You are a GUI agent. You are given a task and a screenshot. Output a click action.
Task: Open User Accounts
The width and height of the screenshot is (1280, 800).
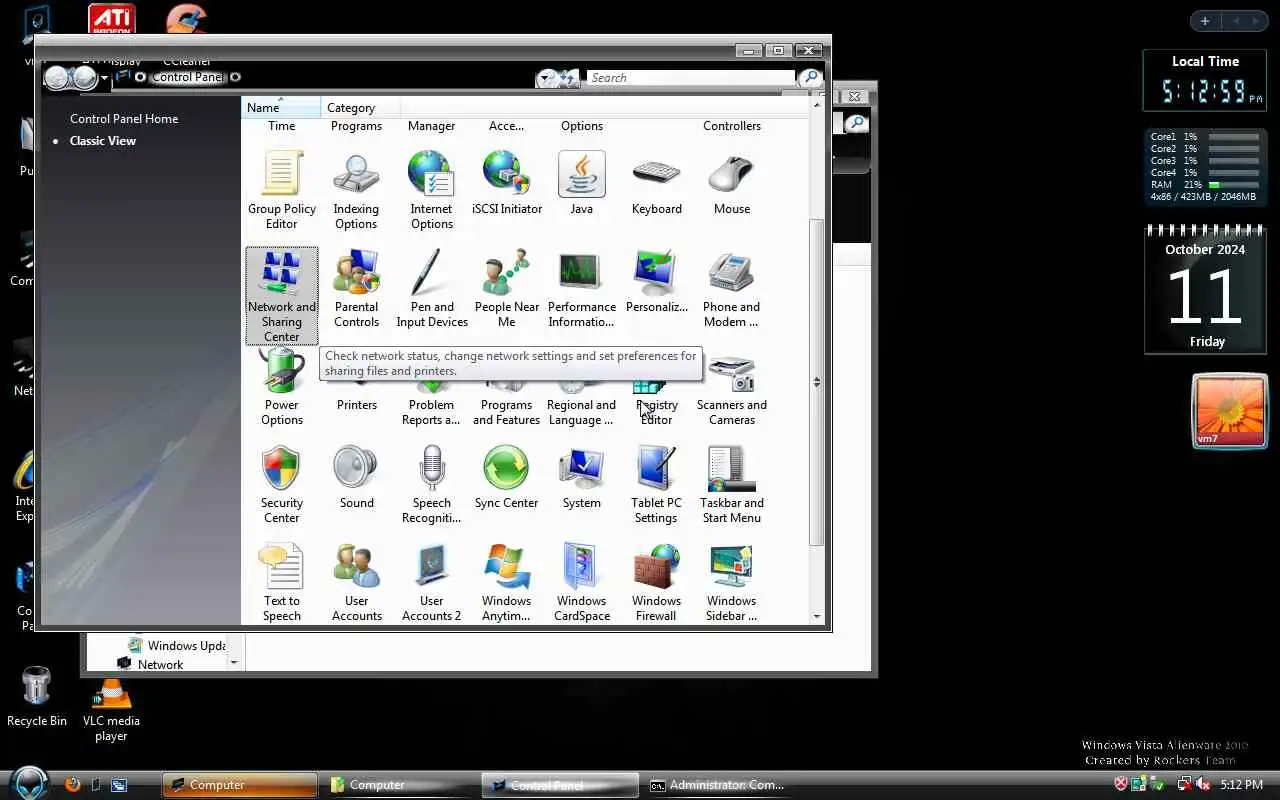click(x=356, y=583)
